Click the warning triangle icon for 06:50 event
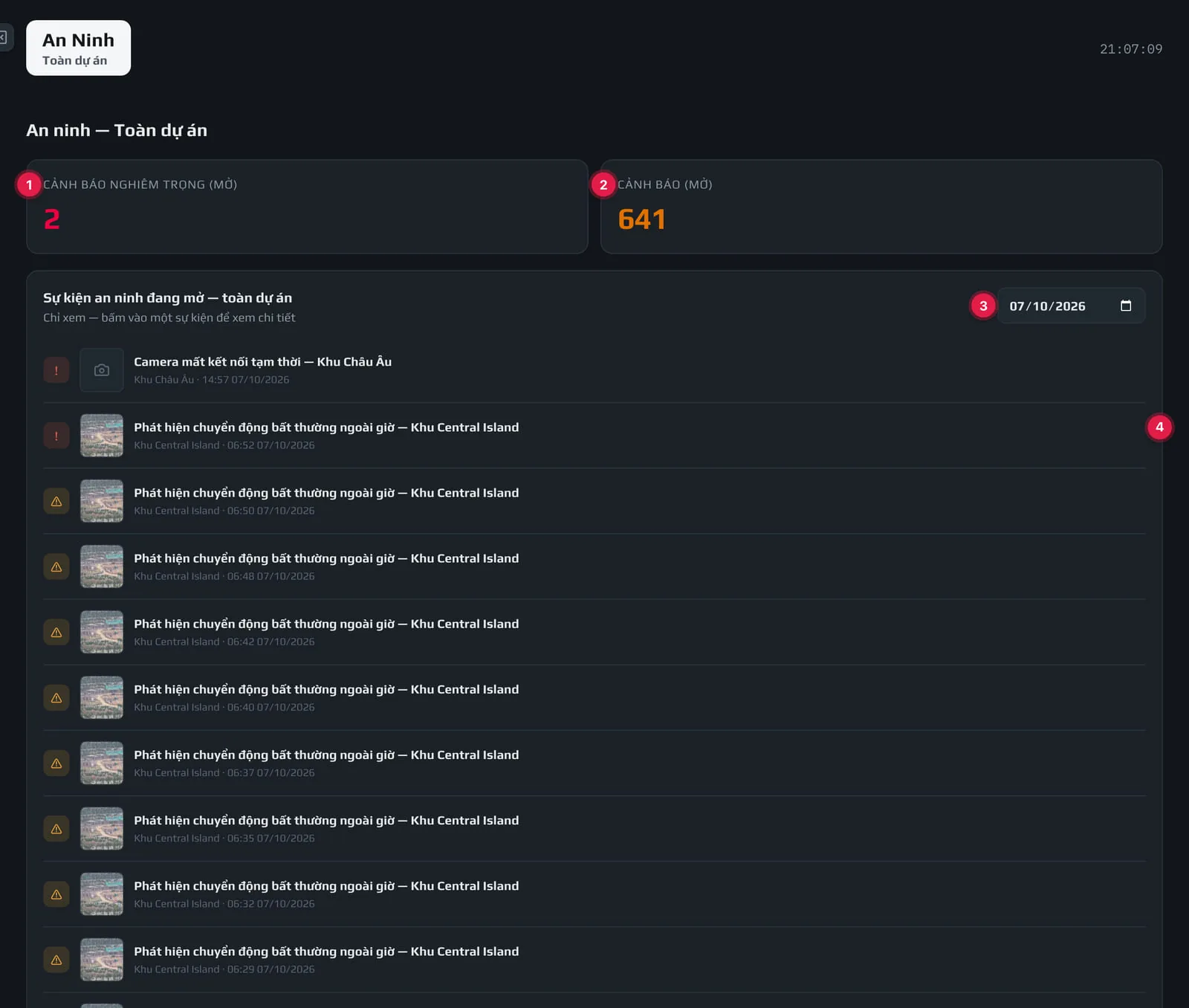Viewport: 1189px width, 1008px height. pos(56,501)
